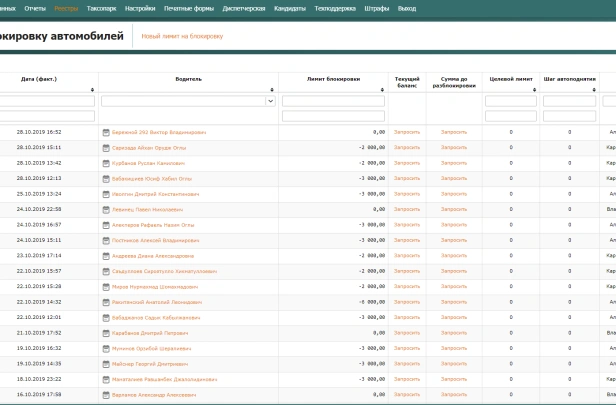The width and height of the screenshot is (616, 405).
Task: Focus the Целевой лимит filter field
Action: point(510,101)
